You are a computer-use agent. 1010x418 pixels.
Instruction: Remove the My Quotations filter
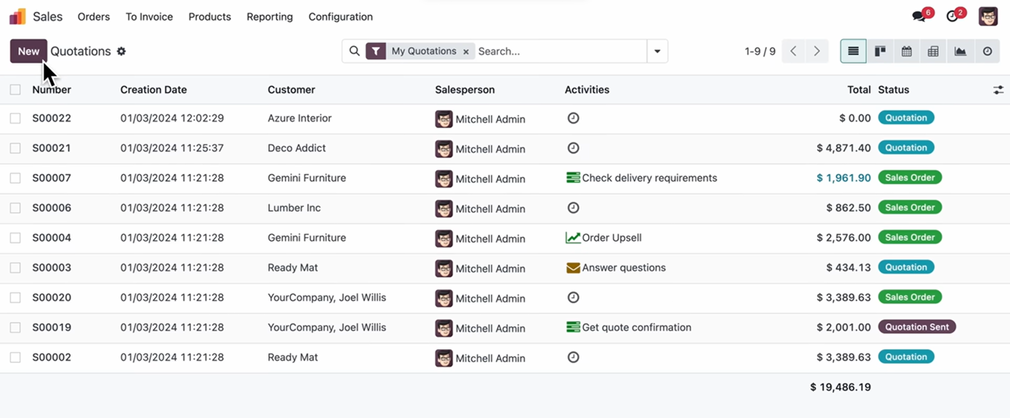pyautogui.click(x=466, y=51)
